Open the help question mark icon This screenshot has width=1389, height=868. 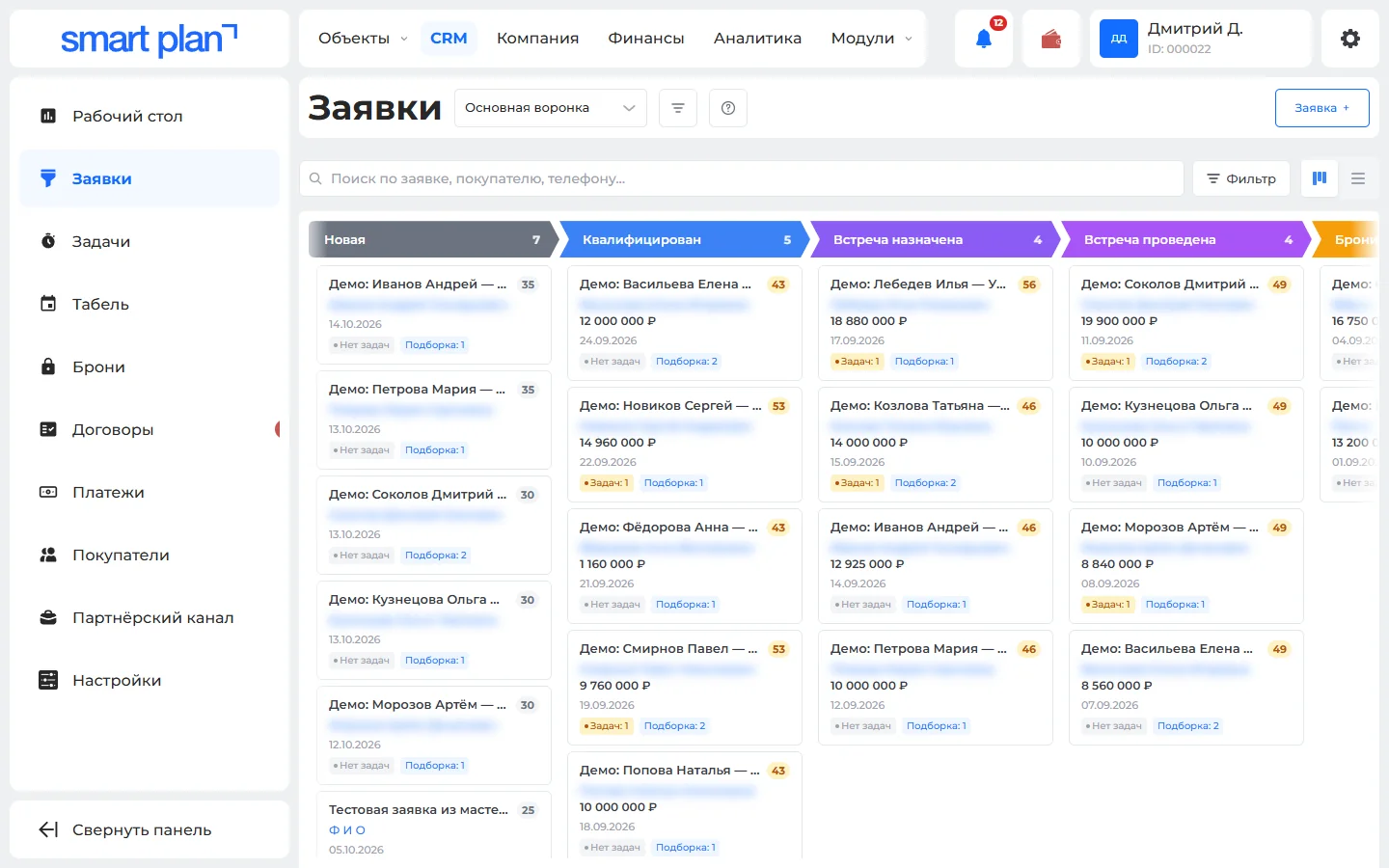pyautogui.click(x=728, y=108)
